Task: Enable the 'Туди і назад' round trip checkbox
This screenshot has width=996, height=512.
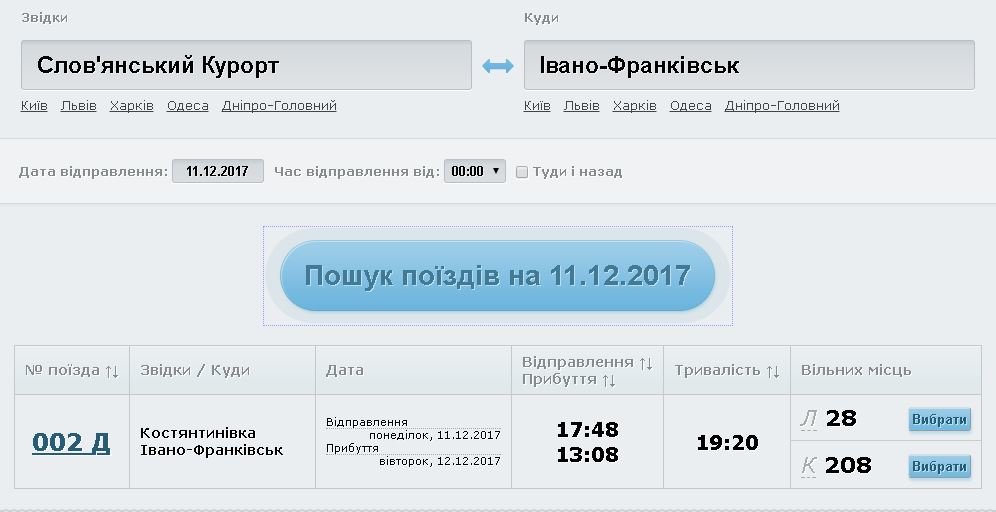Action: [x=522, y=172]
